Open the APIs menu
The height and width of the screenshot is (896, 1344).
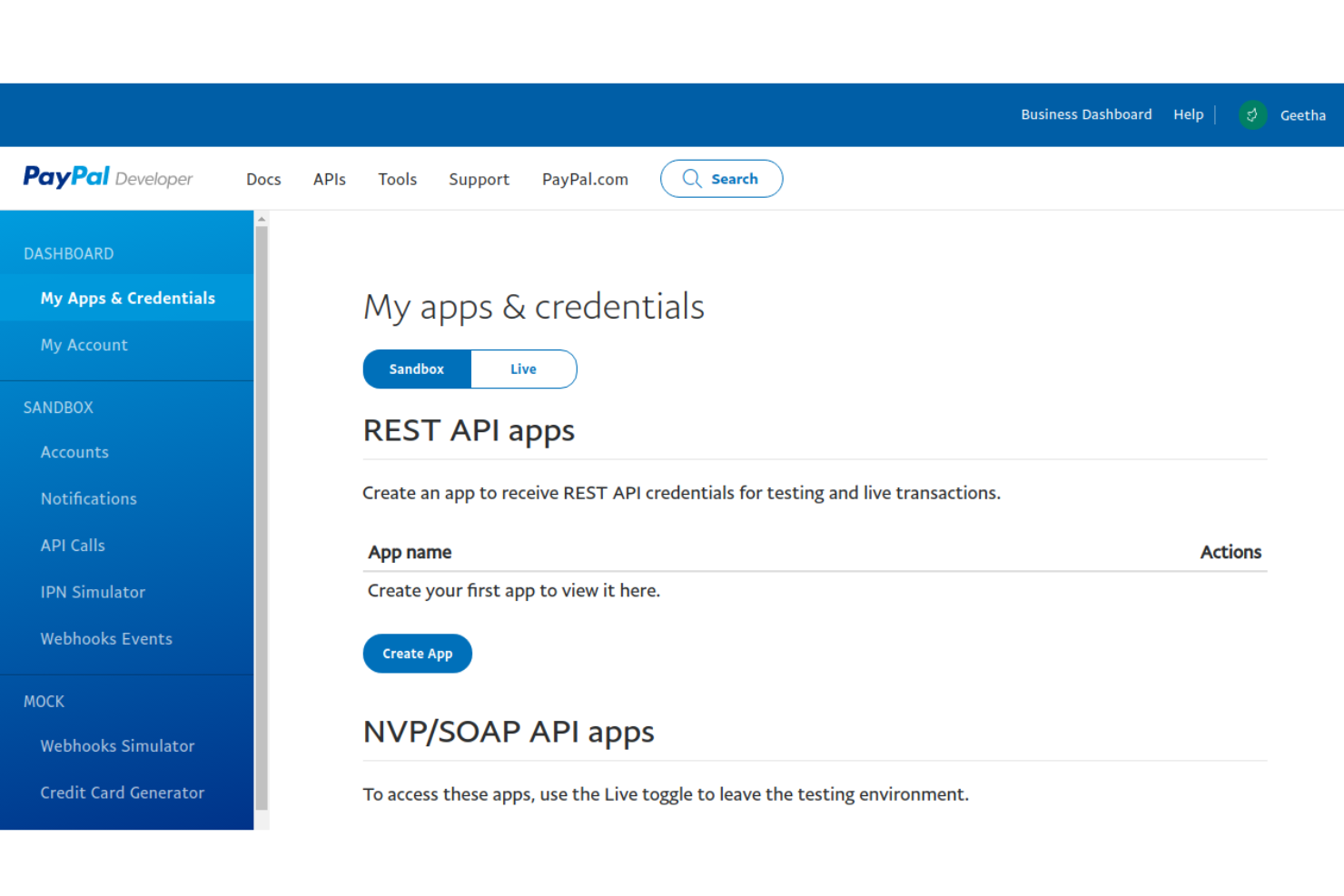(330, 180)
